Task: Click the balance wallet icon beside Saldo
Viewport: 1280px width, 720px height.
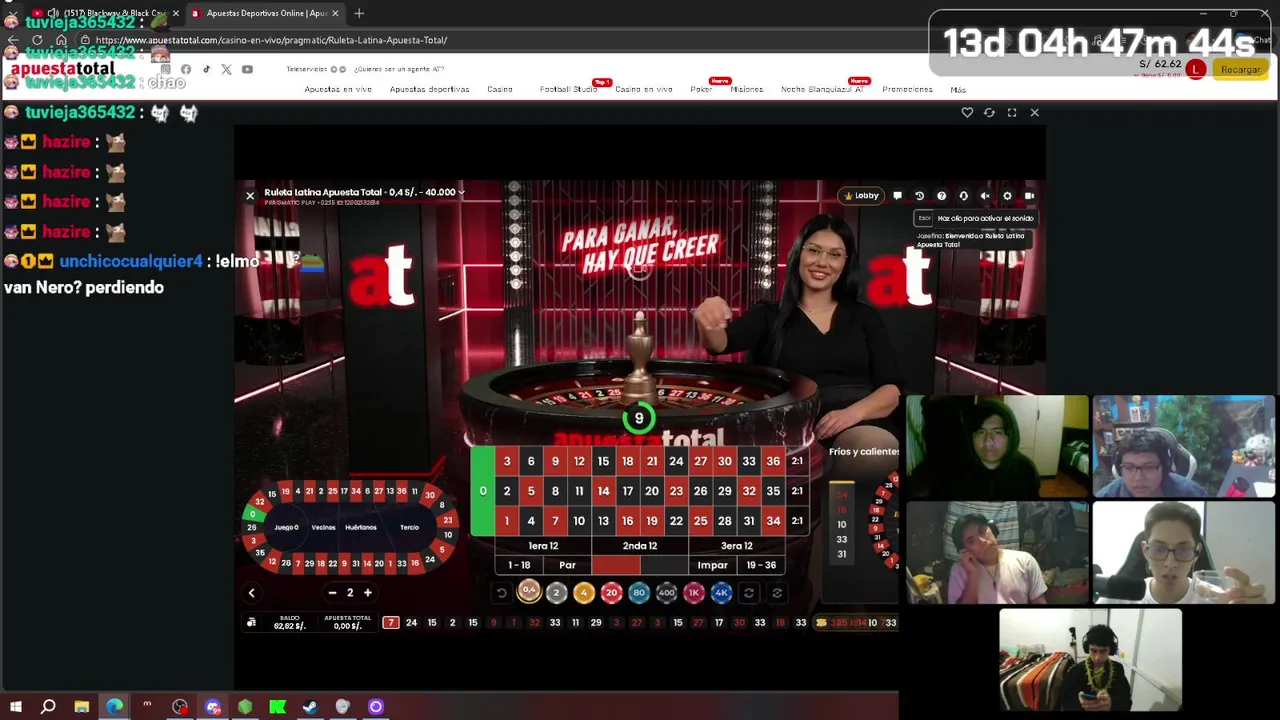Action: pyautogui.click(x=252, y=623)
